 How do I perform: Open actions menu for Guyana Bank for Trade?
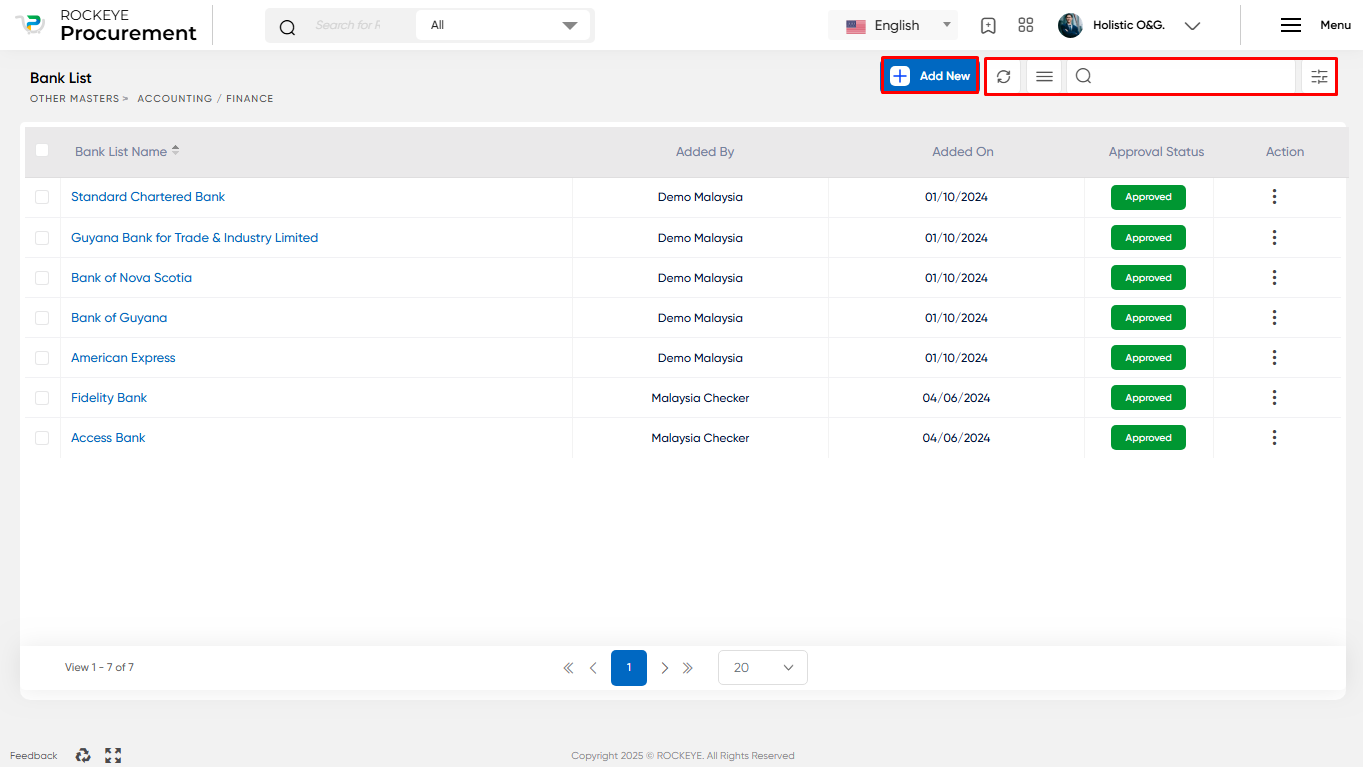pos(1274,238)
